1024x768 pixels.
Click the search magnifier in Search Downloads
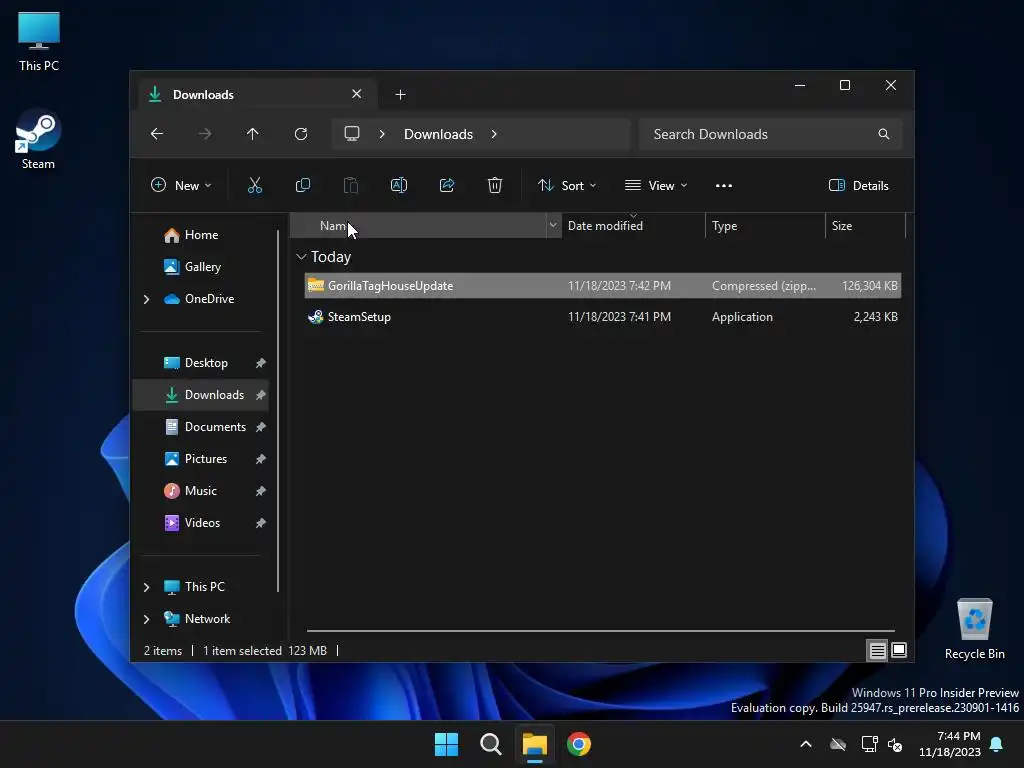884,134
